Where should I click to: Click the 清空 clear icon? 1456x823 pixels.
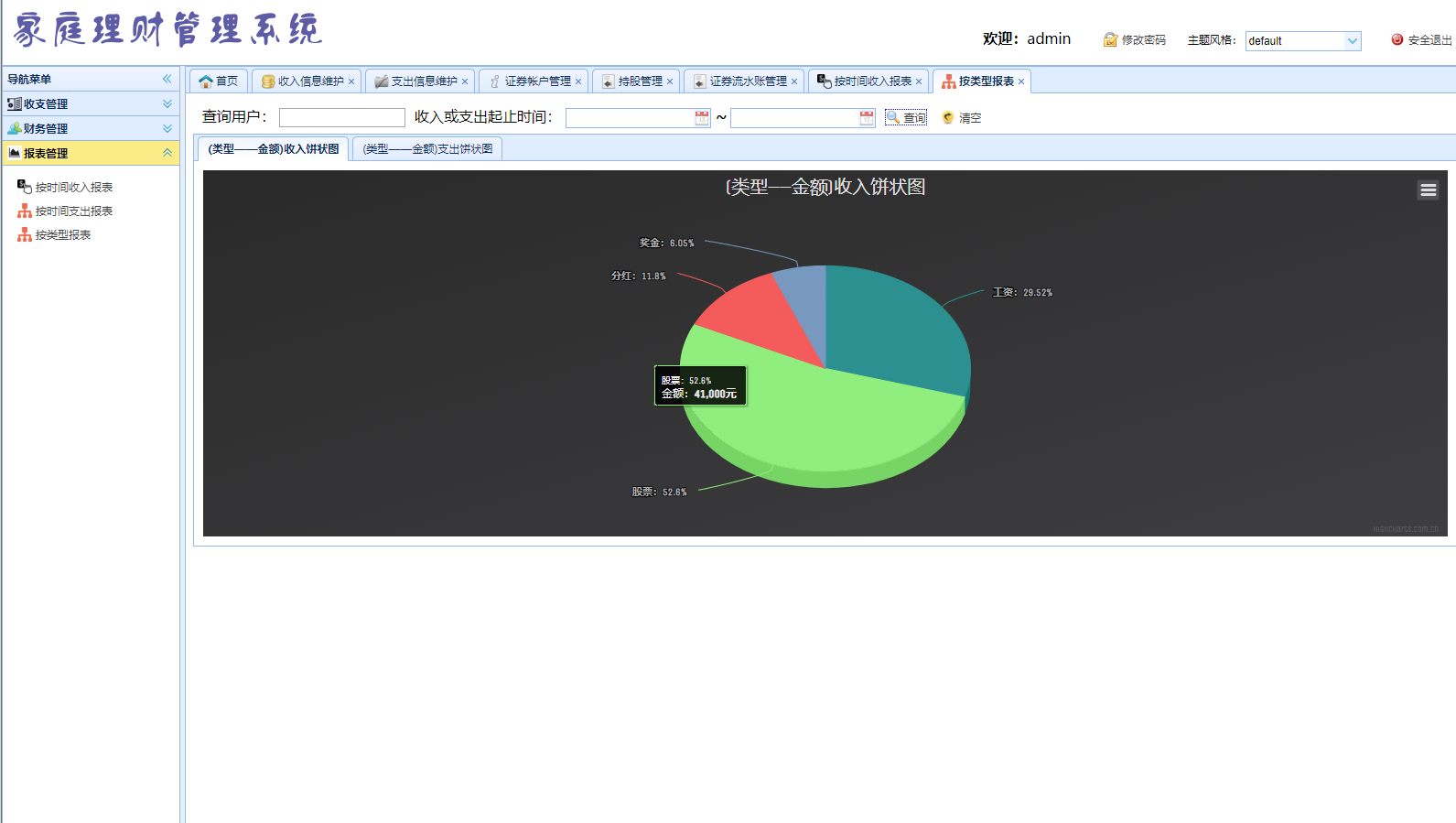tap(948, 117)
